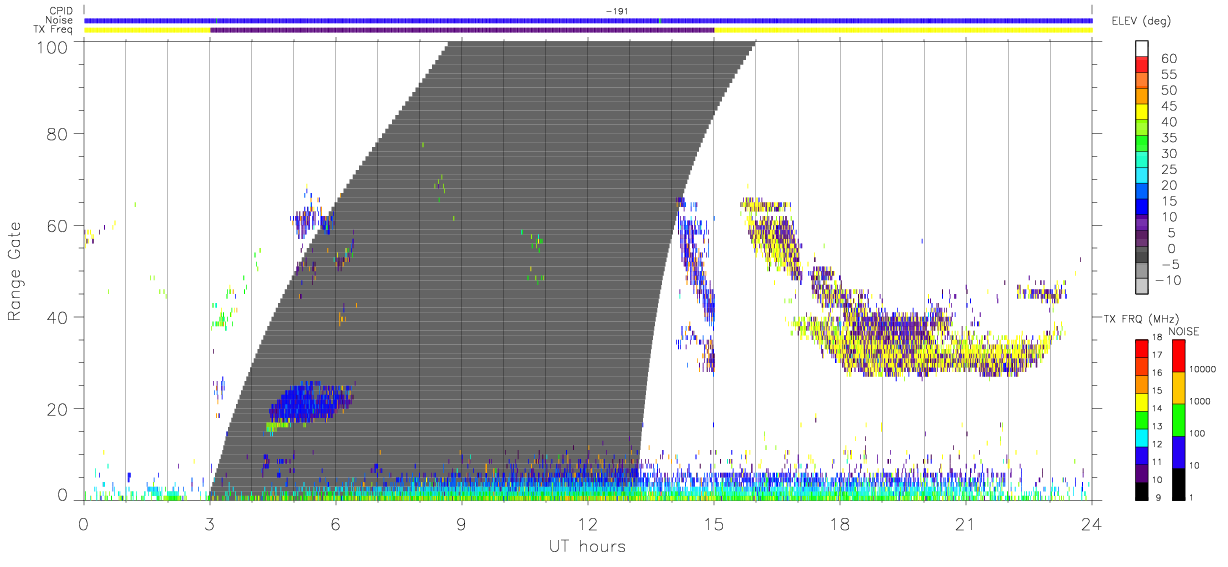Click Range Gate tick label '100'
This screenshot has width=1228, height=567.
pos(54,47)
